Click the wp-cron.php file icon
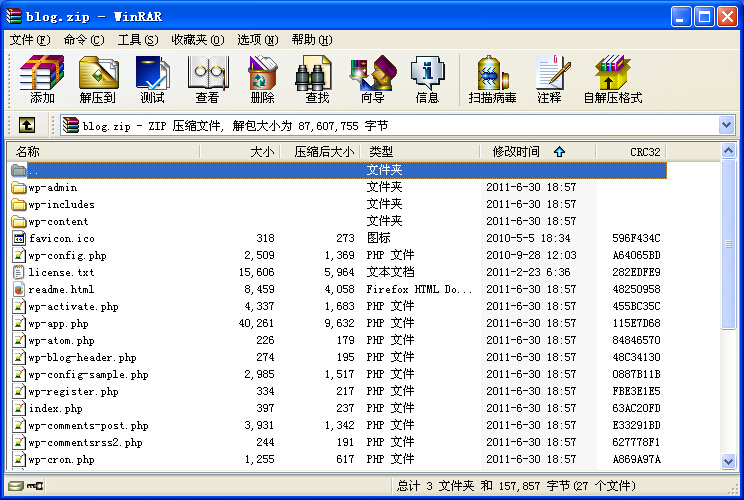Image resolution: width=744 pixels, height=500 pixels. tap(19, 460)
